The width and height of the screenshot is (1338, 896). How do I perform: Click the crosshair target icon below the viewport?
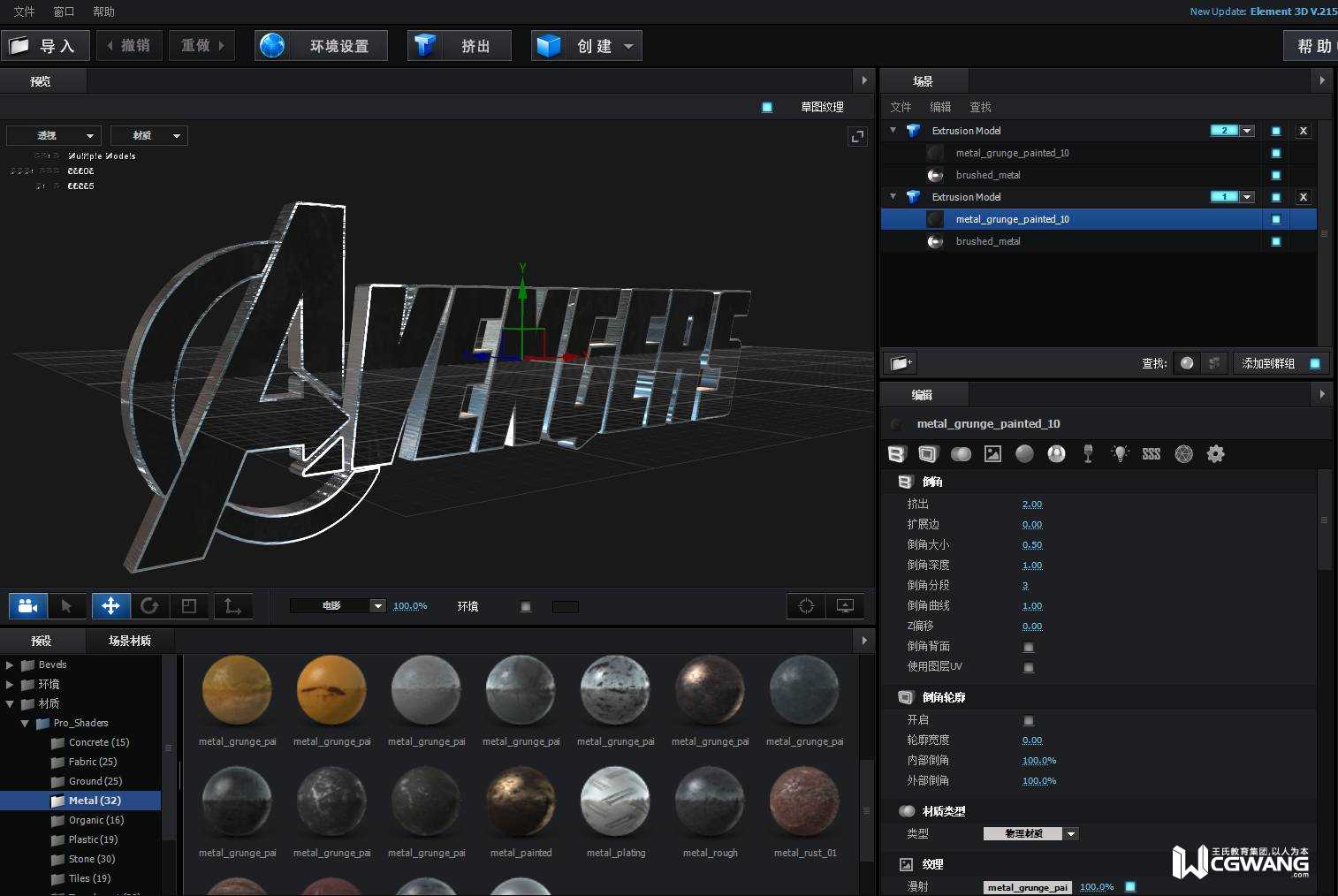806,606
